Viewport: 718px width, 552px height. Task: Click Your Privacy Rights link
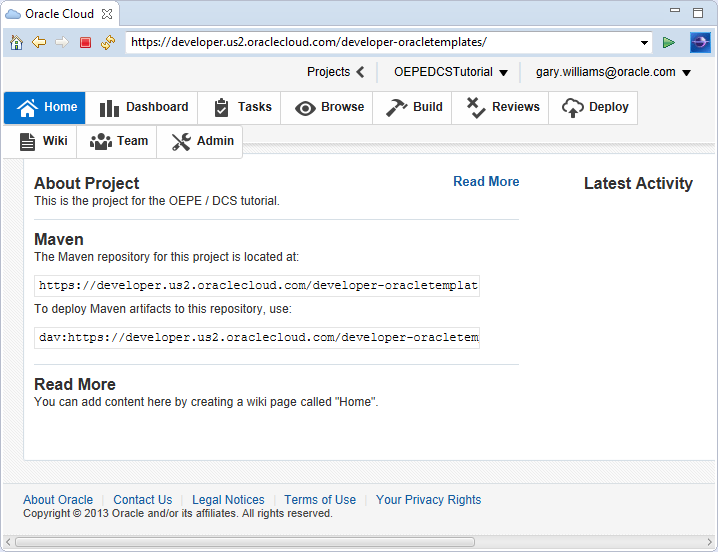point(428,500)
